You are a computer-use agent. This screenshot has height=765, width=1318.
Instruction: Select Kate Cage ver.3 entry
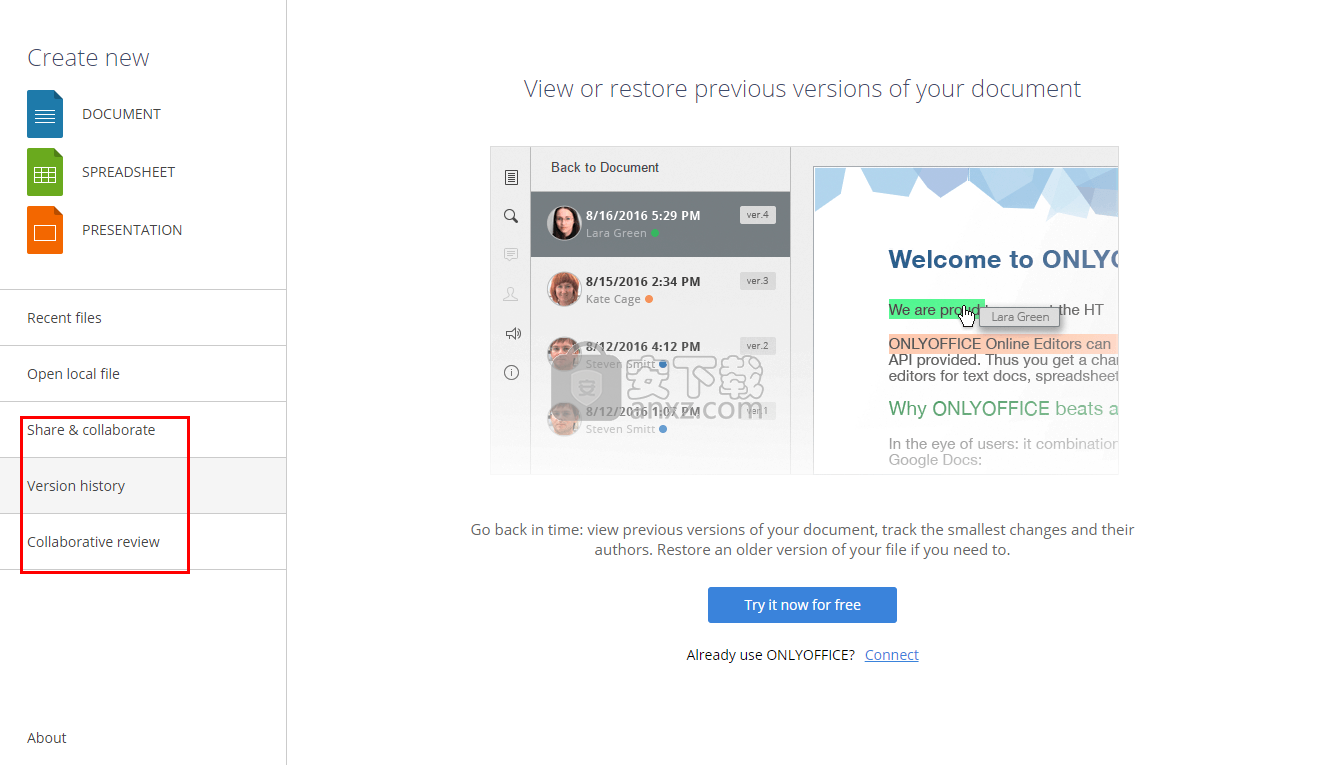pos(660,290)
